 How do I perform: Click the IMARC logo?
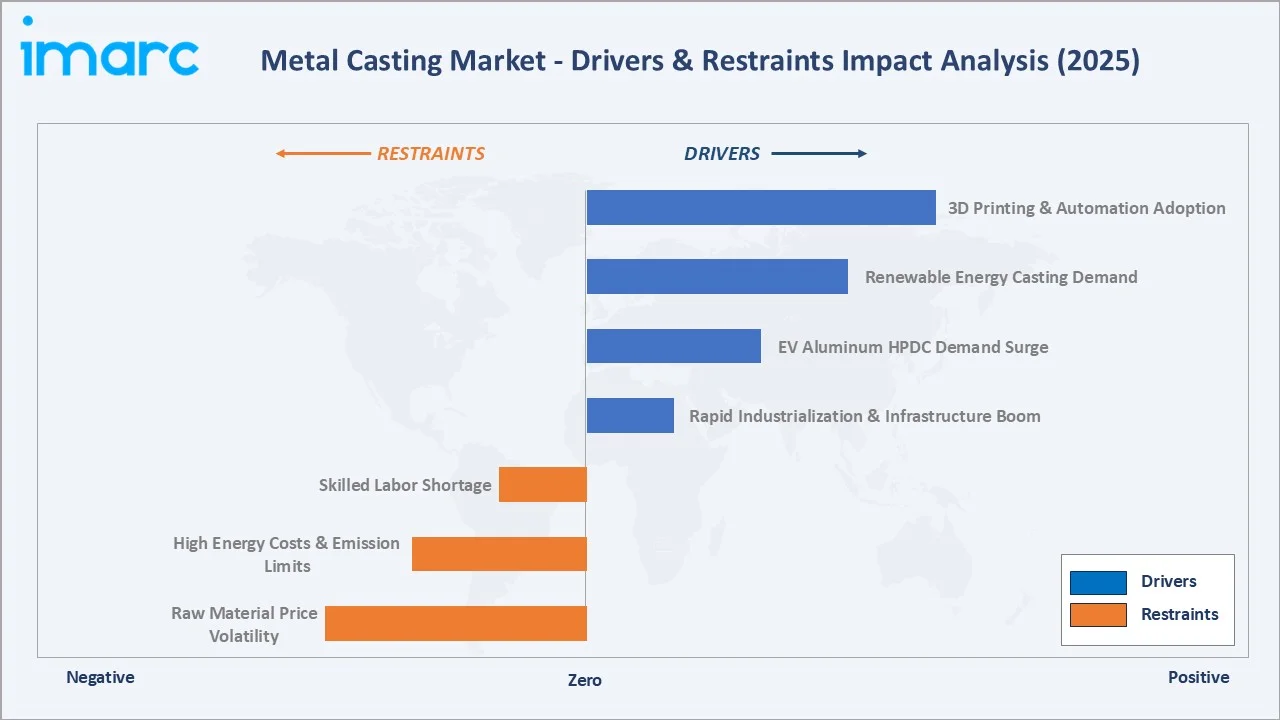108,55
